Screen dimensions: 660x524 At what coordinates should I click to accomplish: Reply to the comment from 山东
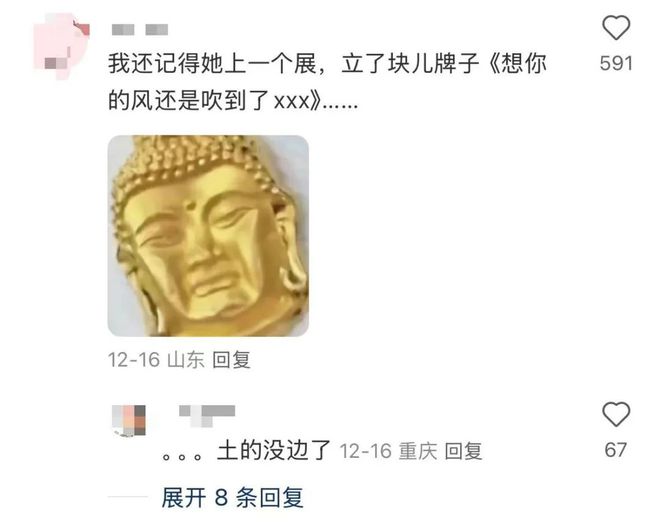[x=232, y=360]
